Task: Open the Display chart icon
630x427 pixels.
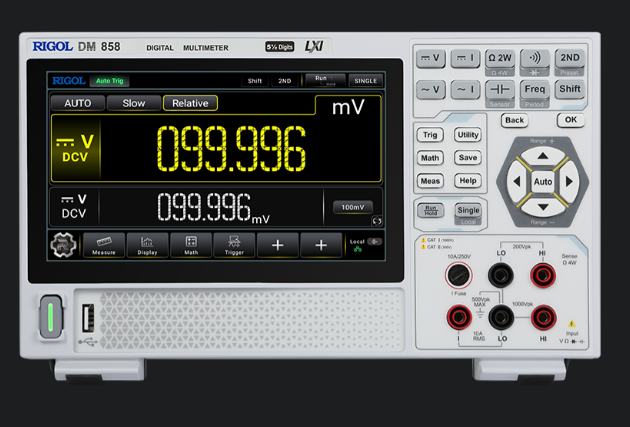Action: coord(147,245)
